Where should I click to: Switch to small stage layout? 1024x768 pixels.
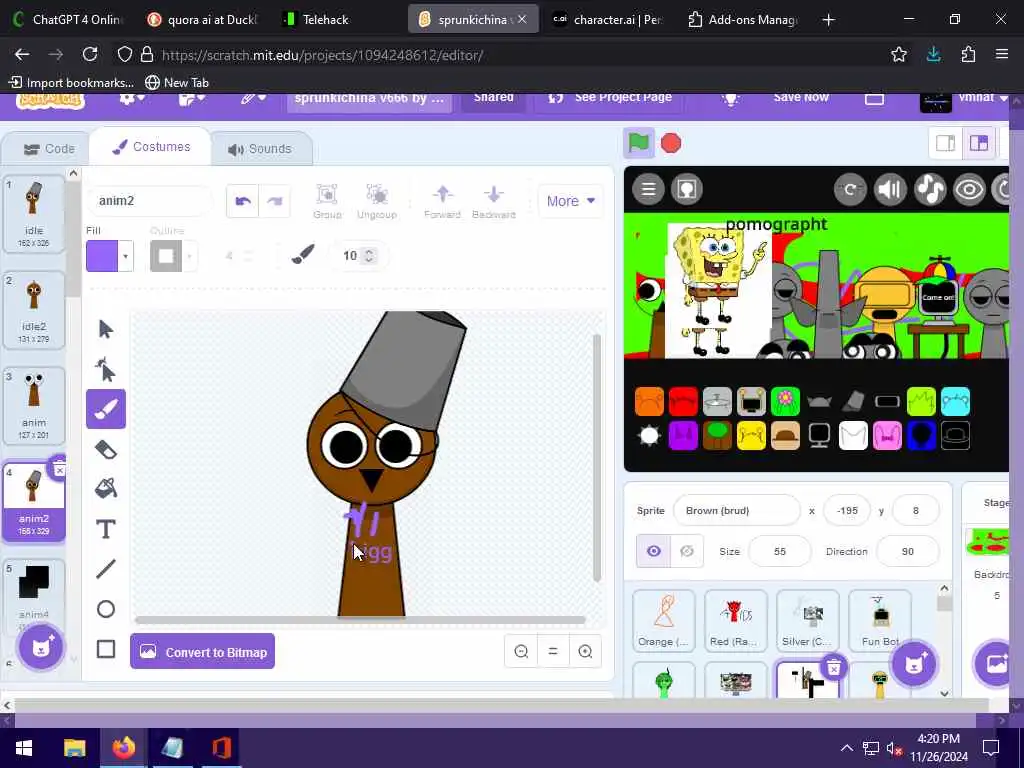pyautogui.click(x=945, y=143)
